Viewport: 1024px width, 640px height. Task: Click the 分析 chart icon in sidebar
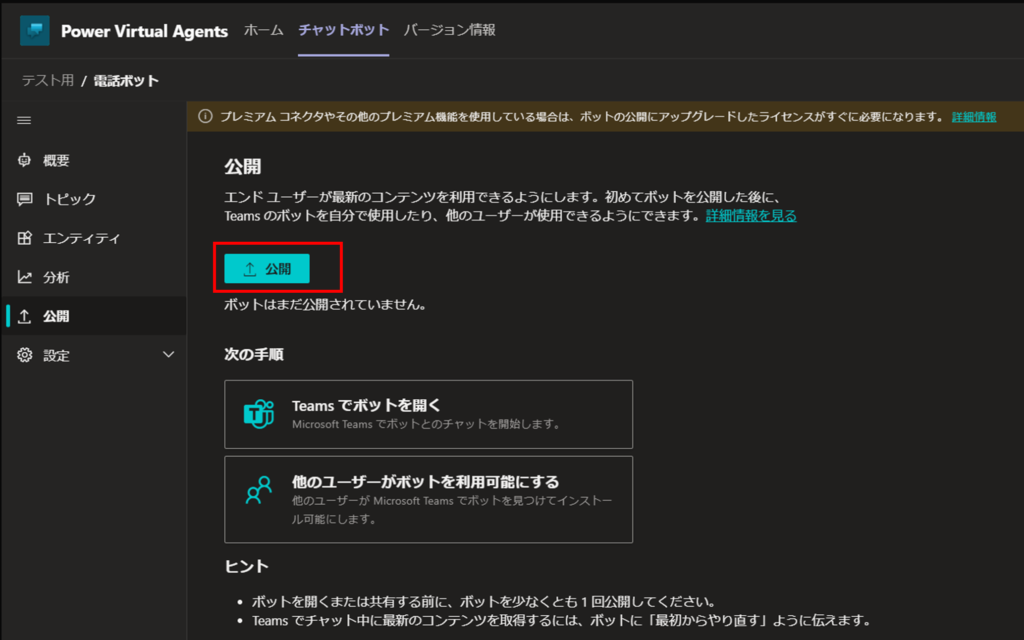pos(24,278)
